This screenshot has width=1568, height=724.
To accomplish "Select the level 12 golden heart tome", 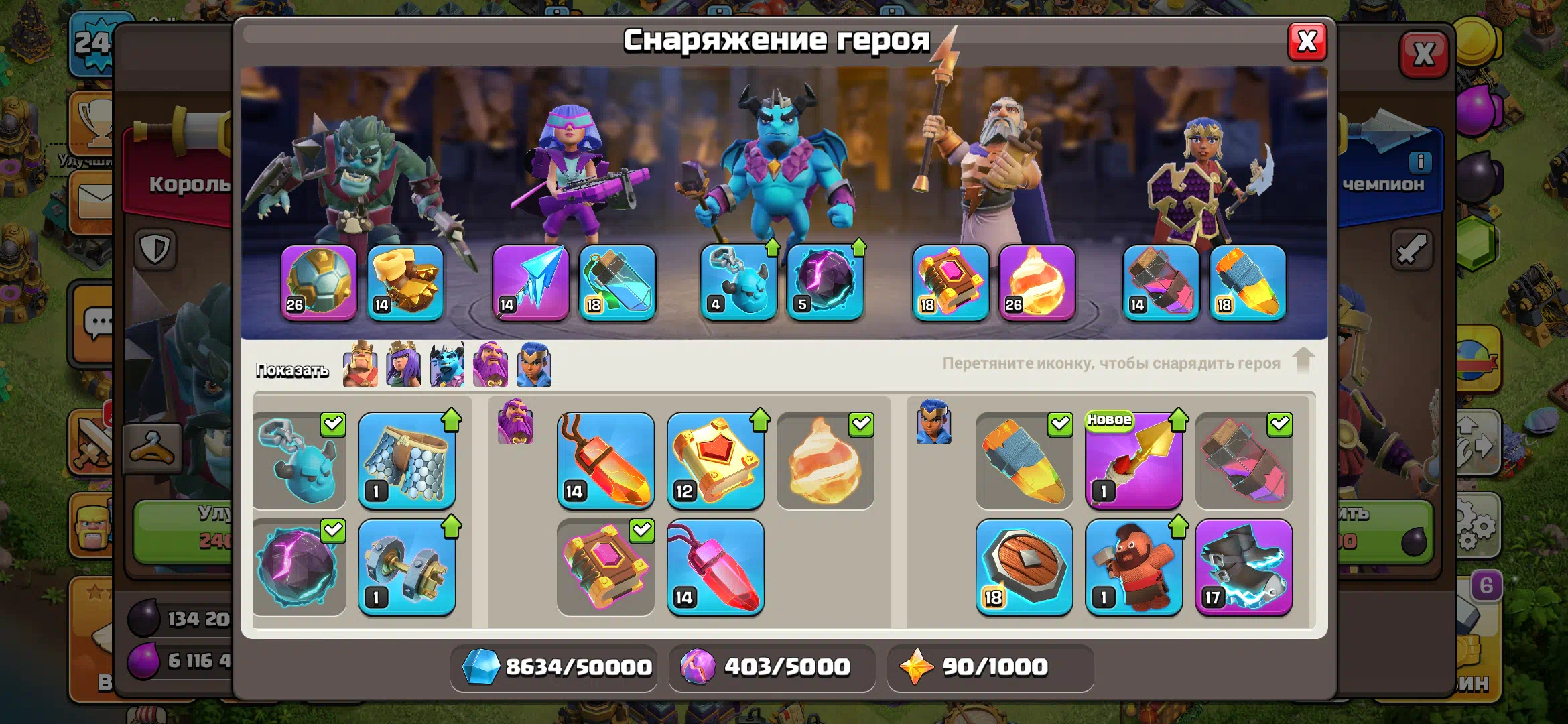I will click(x=716, y=461).
